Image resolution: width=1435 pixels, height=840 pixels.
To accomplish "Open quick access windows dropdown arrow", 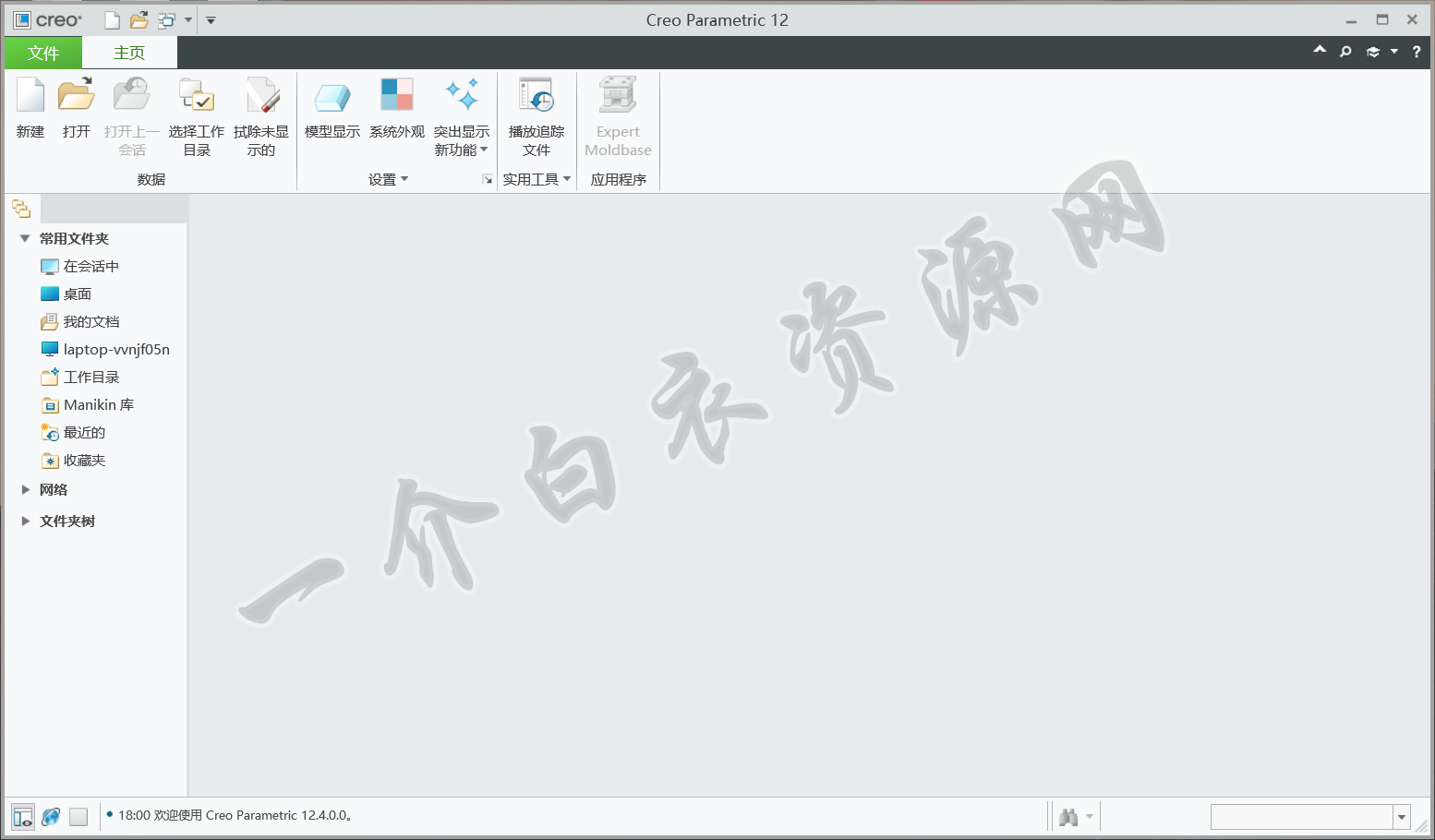I will point(188,20).
